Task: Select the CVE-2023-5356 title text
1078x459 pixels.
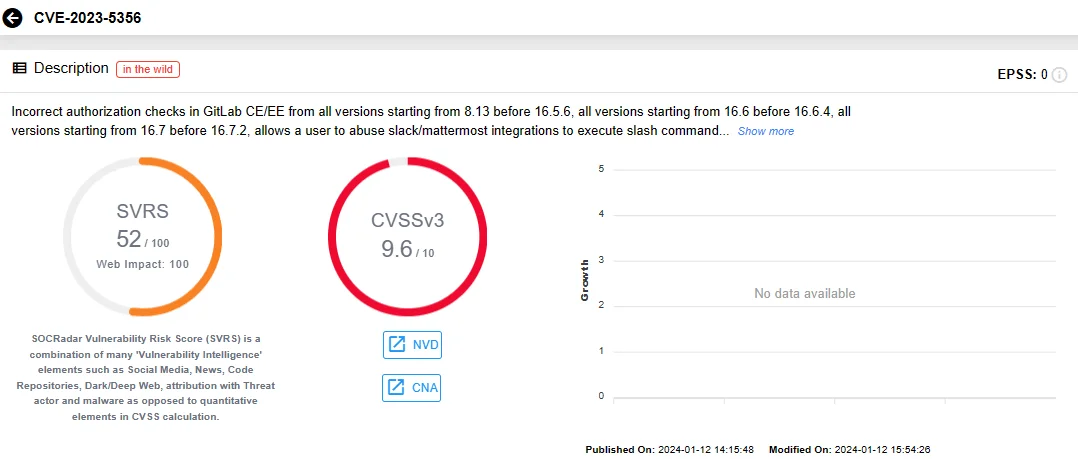Action: [87, 18]
